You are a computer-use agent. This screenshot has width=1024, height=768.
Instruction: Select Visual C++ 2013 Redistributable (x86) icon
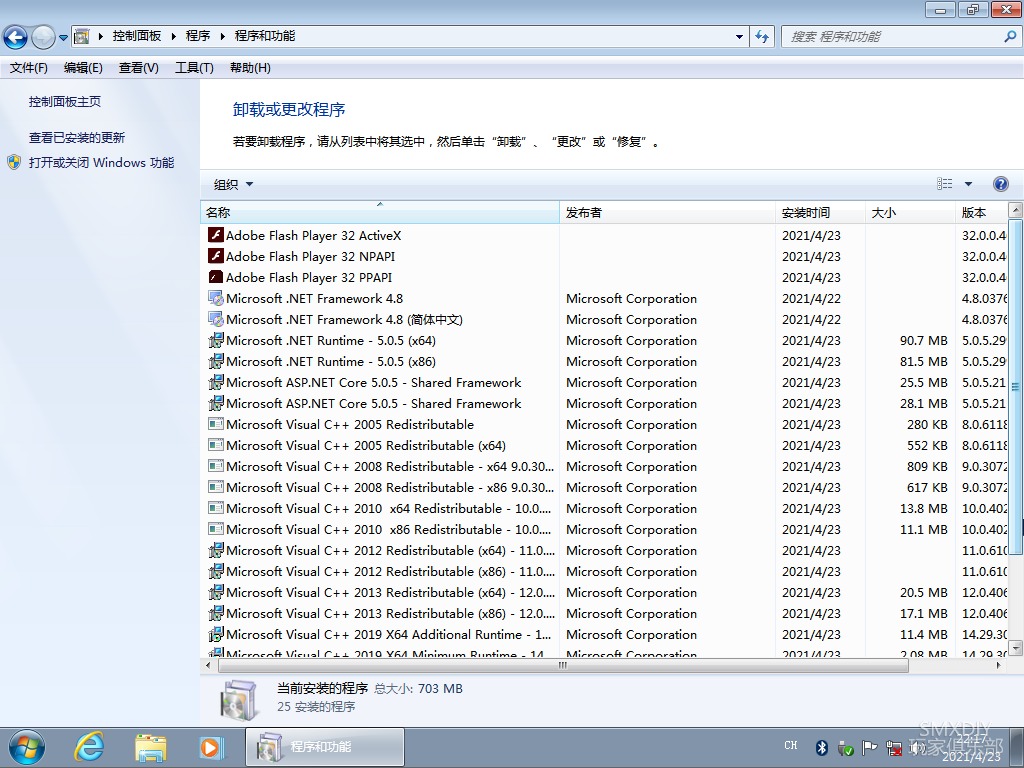point(216,613)
